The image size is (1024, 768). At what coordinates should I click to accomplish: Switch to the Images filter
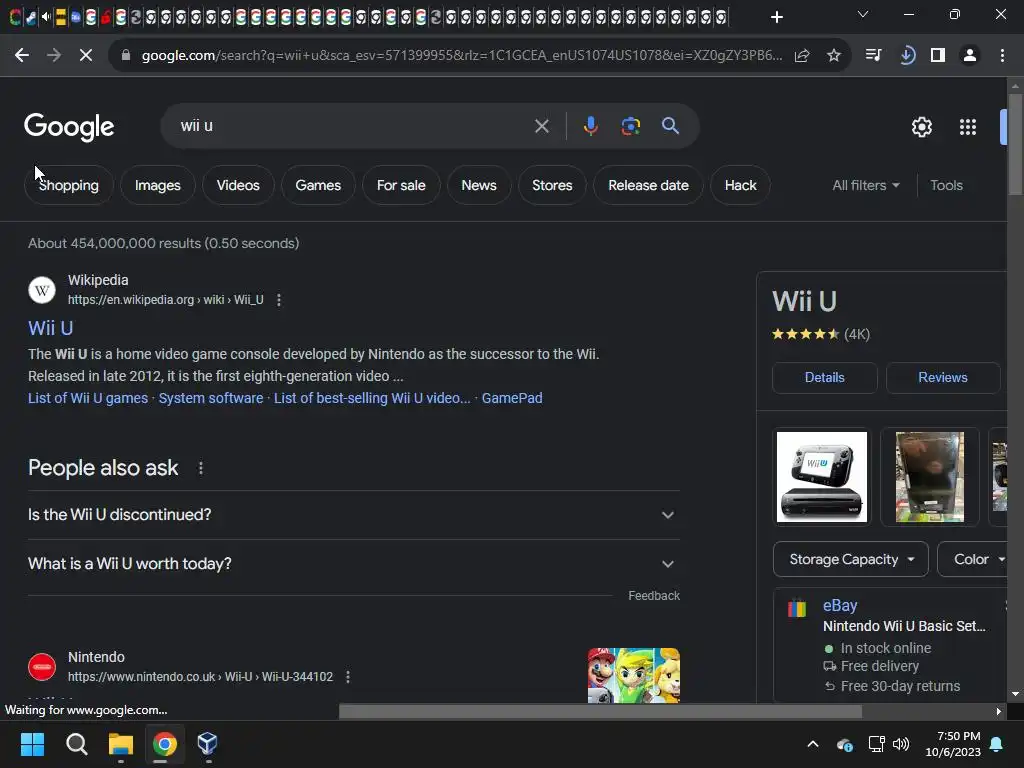click(x=157, y=185)
